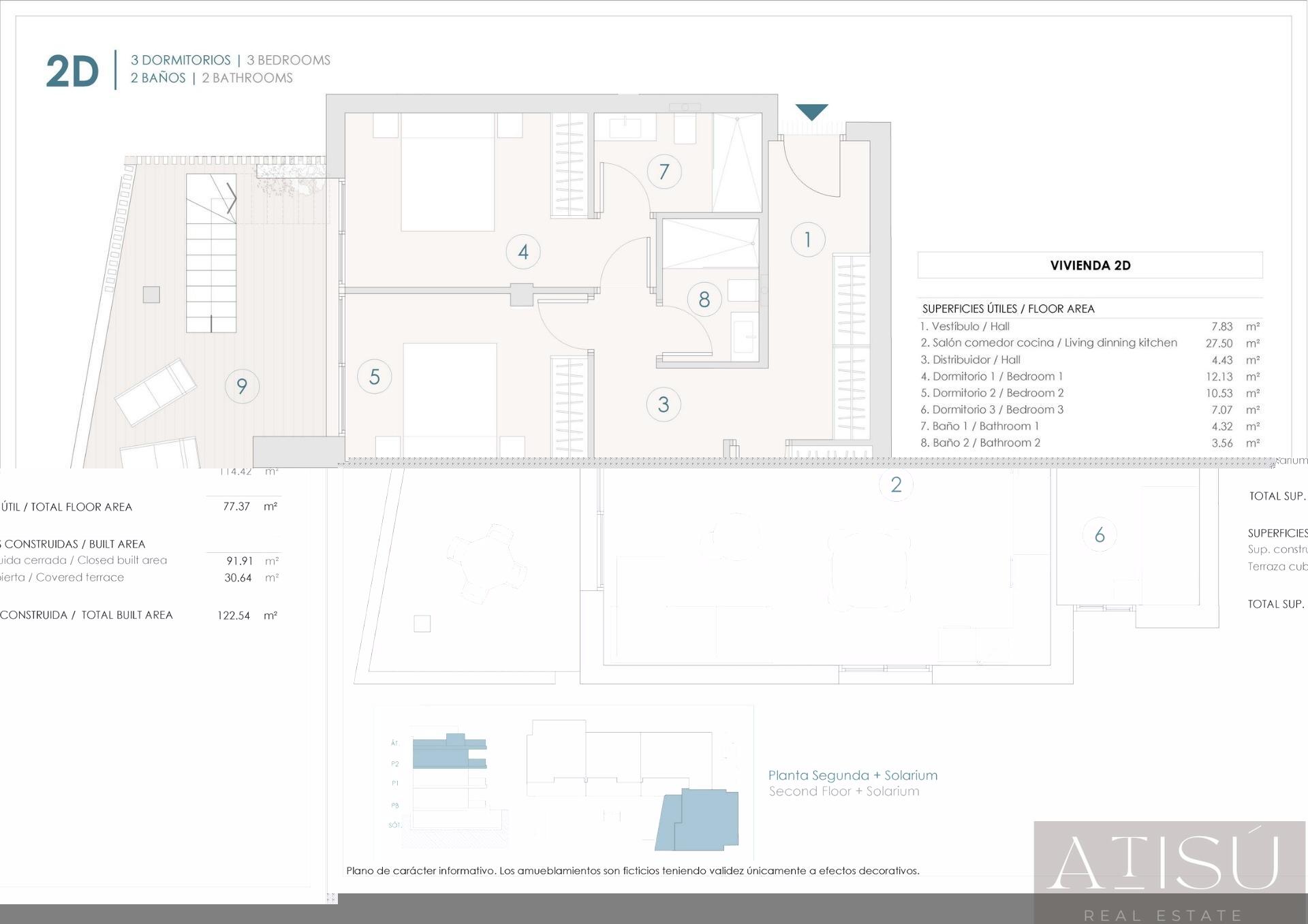Screen dimensions: 1308x924
Task: Click 'Second Floor + Solarium' caption
Action: tap(844, 791)
